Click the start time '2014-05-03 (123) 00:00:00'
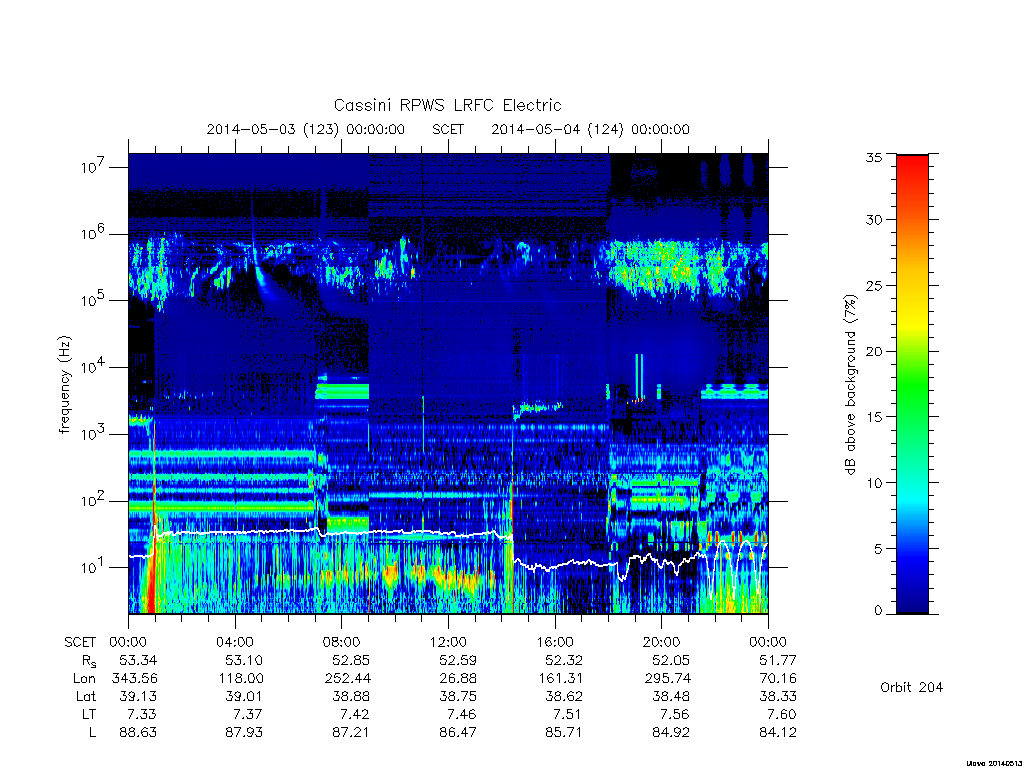The height and width of the screenshot is (768, 1024). tap(306, 129)
